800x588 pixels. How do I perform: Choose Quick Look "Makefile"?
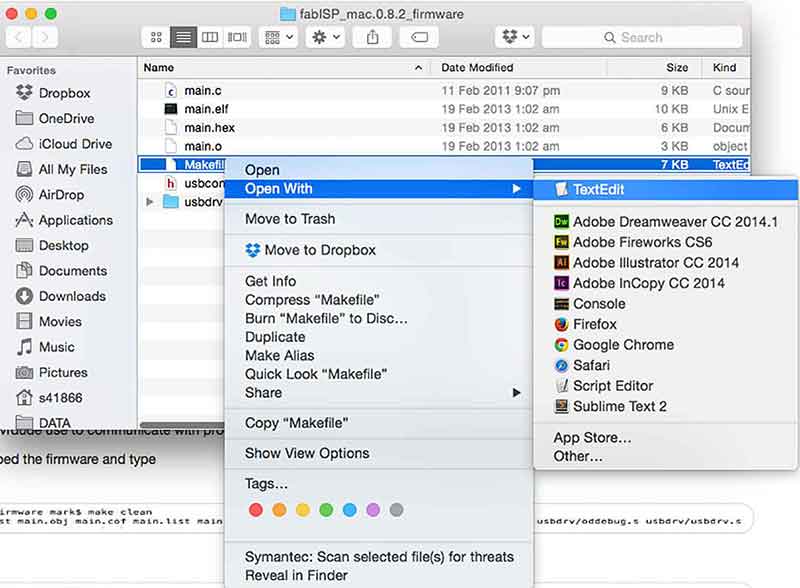379,374
